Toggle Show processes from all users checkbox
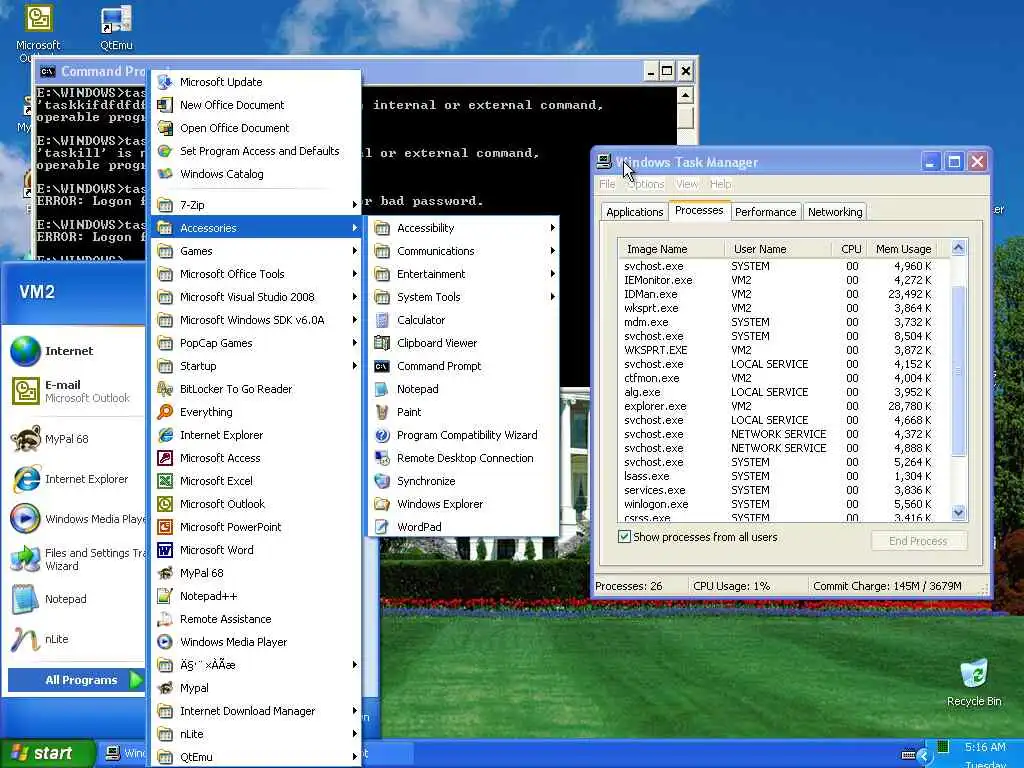 (x=624, y=537)
